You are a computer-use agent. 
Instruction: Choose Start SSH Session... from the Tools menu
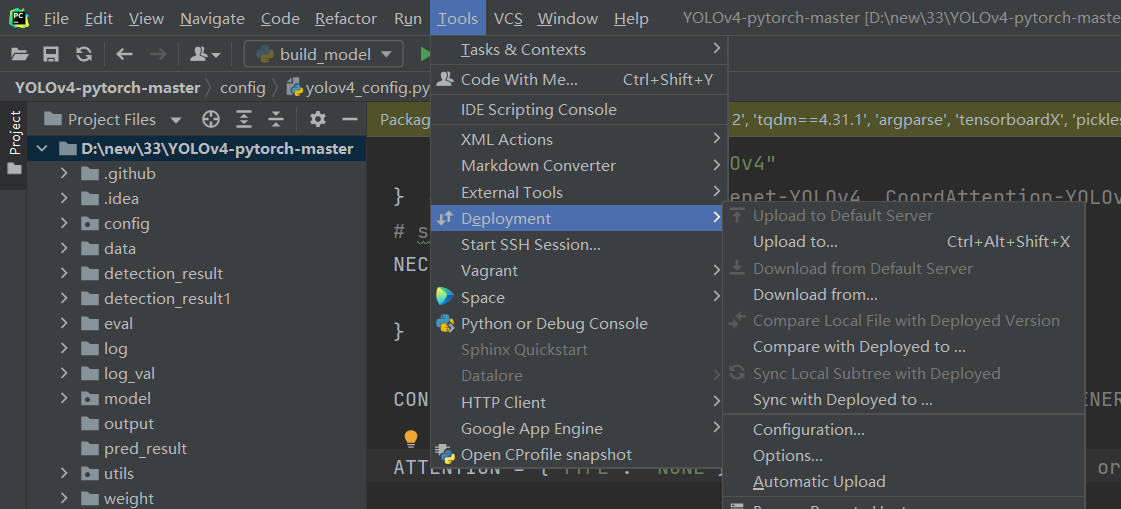tap(530, 244)
